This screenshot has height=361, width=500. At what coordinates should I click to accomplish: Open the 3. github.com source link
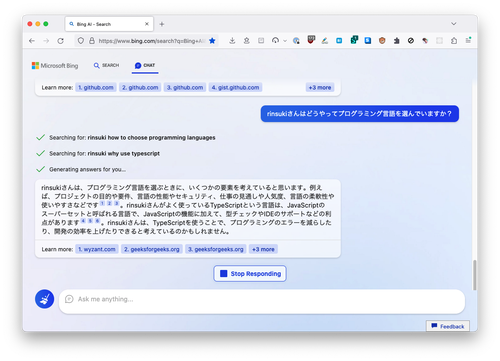point(185,87)
